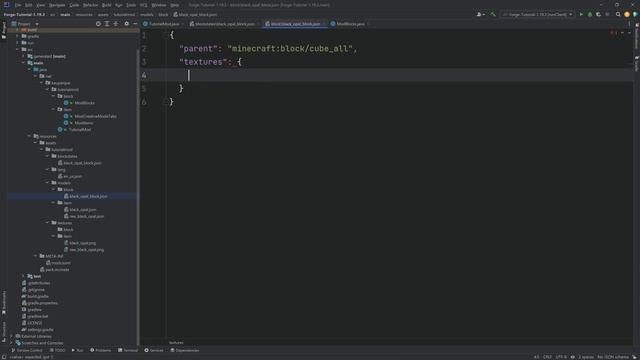Open the Run tool window
This screenshot has height=360, width=640.
click(x=78, y=350)
